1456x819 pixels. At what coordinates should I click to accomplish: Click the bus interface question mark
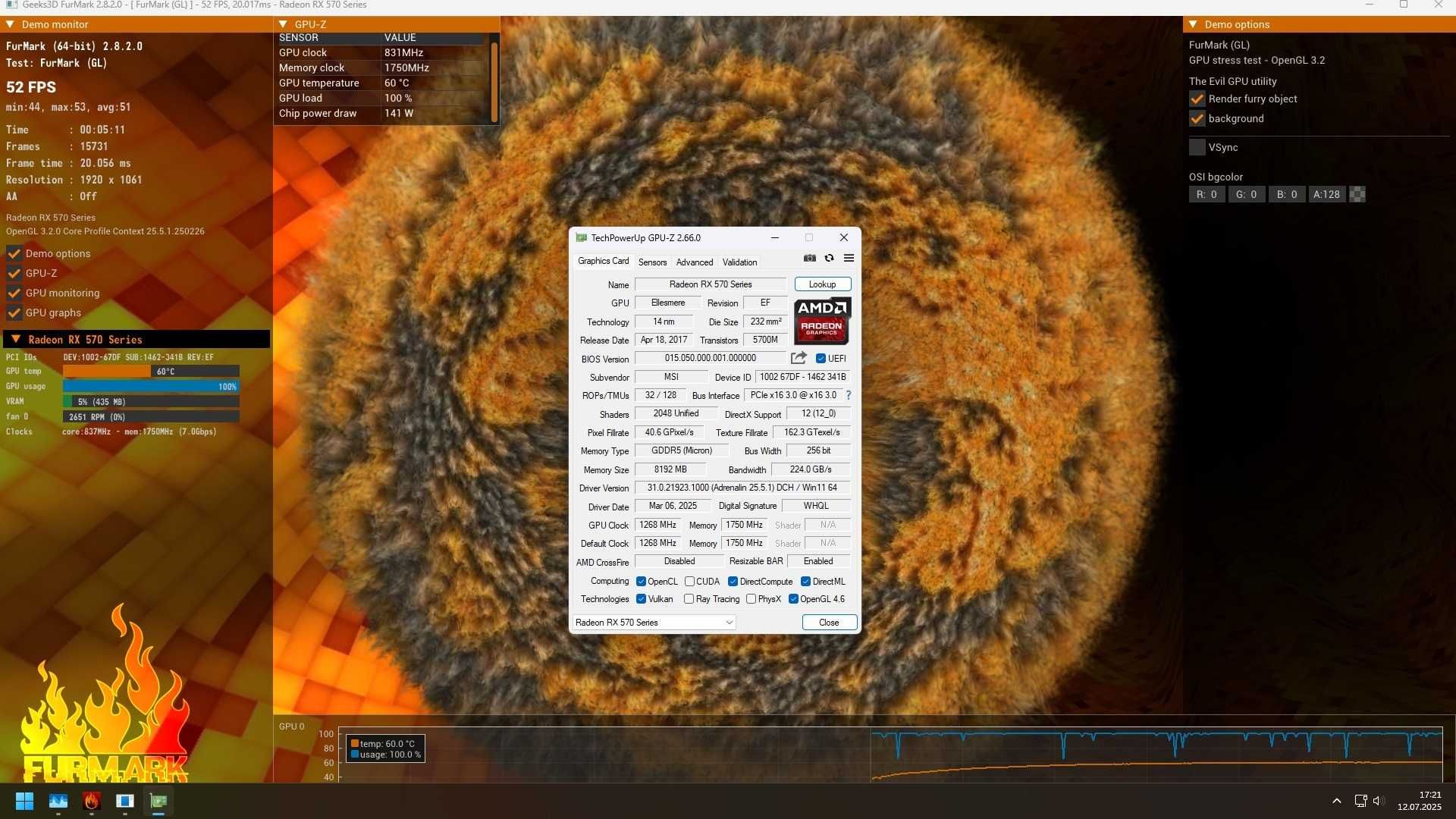[849, 395]
